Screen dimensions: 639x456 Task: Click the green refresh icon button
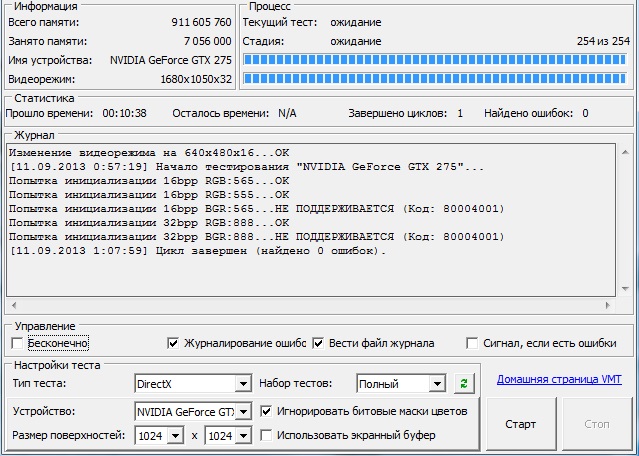[464, 383]
